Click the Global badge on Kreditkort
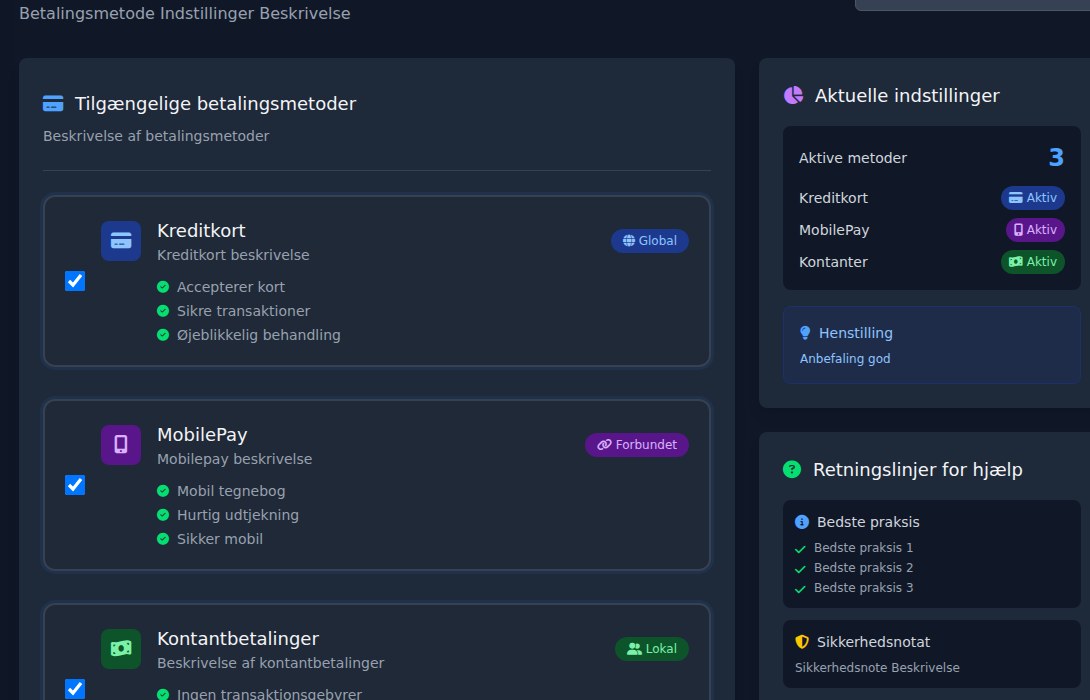The height and width of the screenshot is (700, 1090). (x=650, y=241)
